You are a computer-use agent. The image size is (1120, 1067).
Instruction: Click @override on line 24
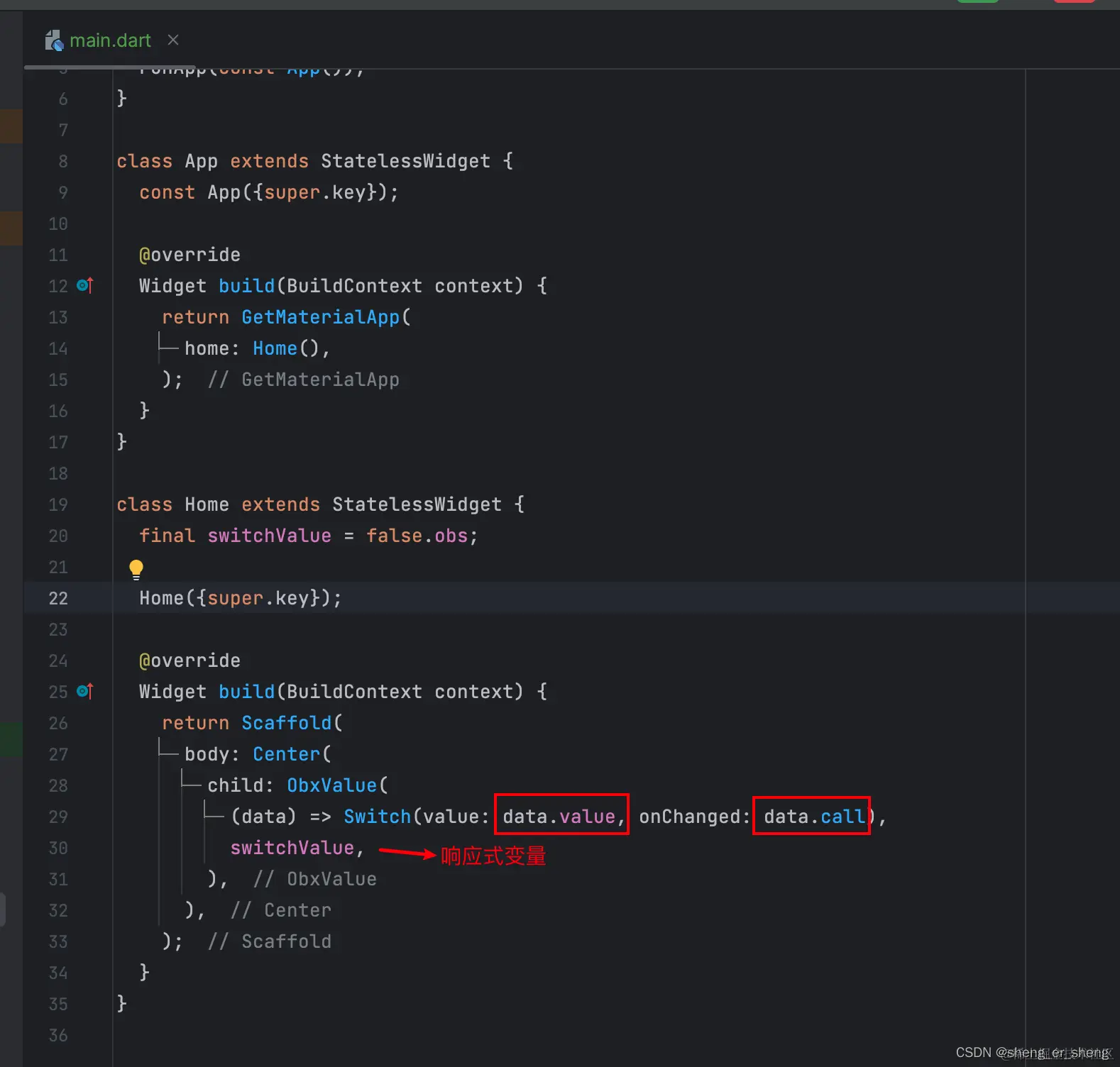(190, 660)
